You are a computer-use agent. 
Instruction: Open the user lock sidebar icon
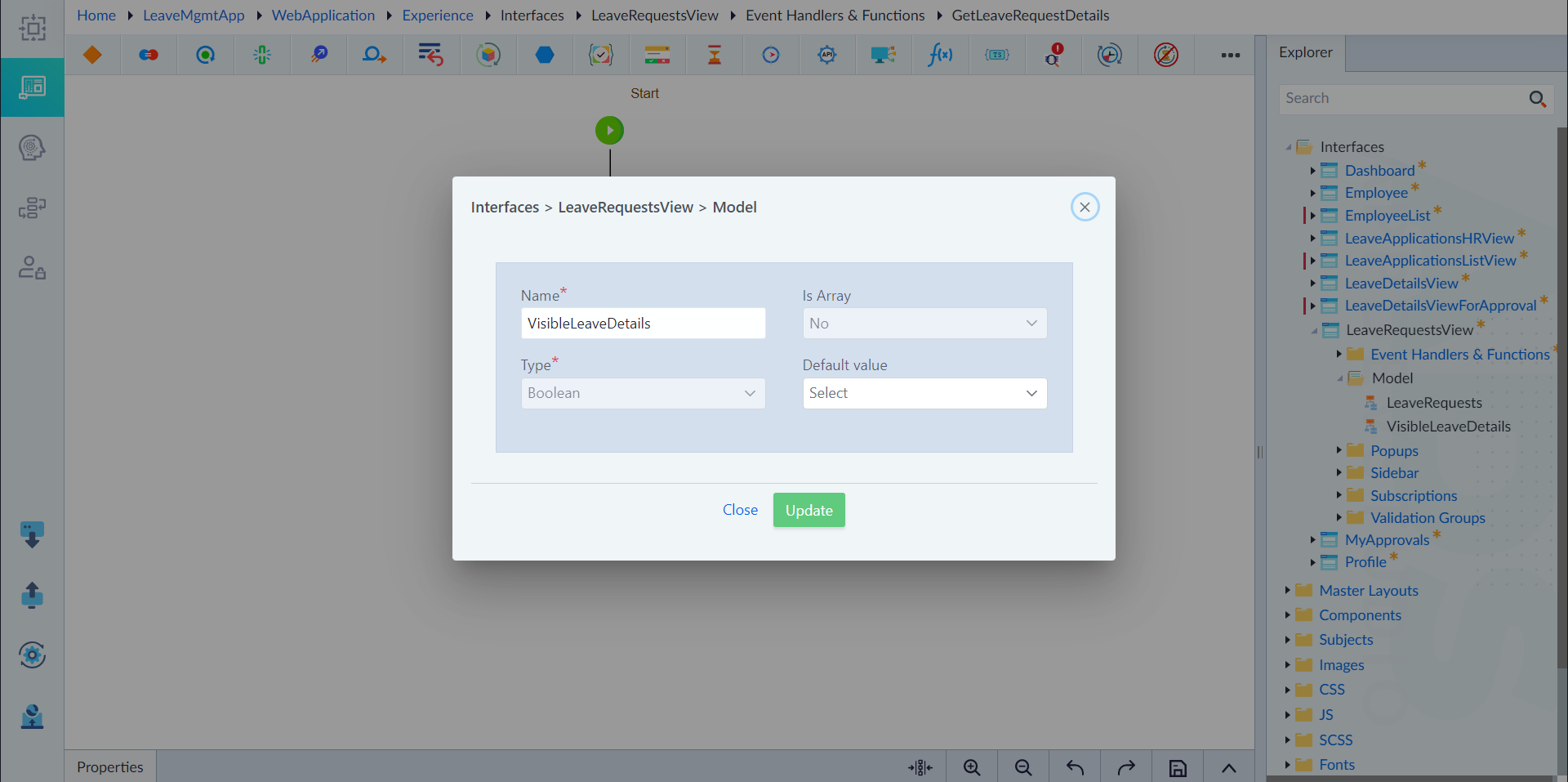click(x=32, y=267)
